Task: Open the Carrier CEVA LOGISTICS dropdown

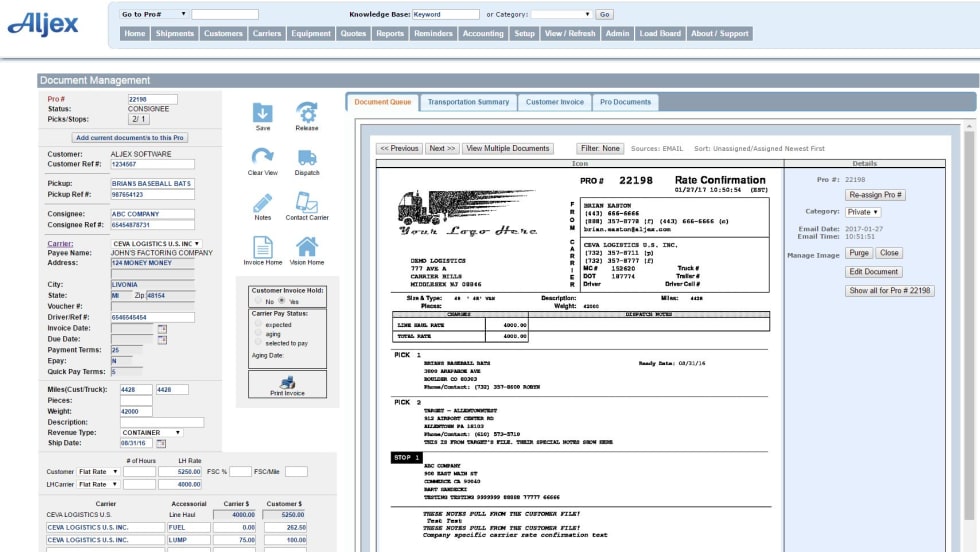Action: pos(156,243)
